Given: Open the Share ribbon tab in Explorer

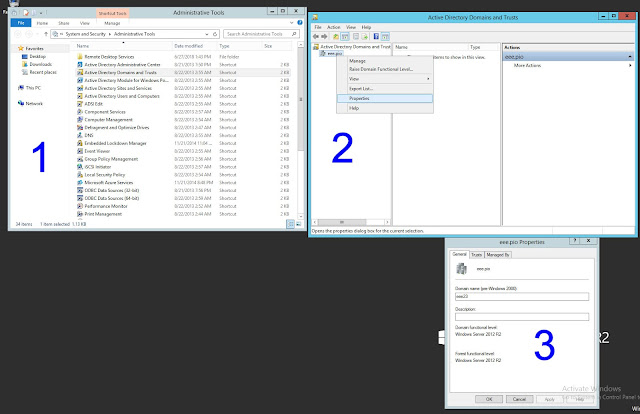Looking at the screenshot, I should (x=64, y=23).
